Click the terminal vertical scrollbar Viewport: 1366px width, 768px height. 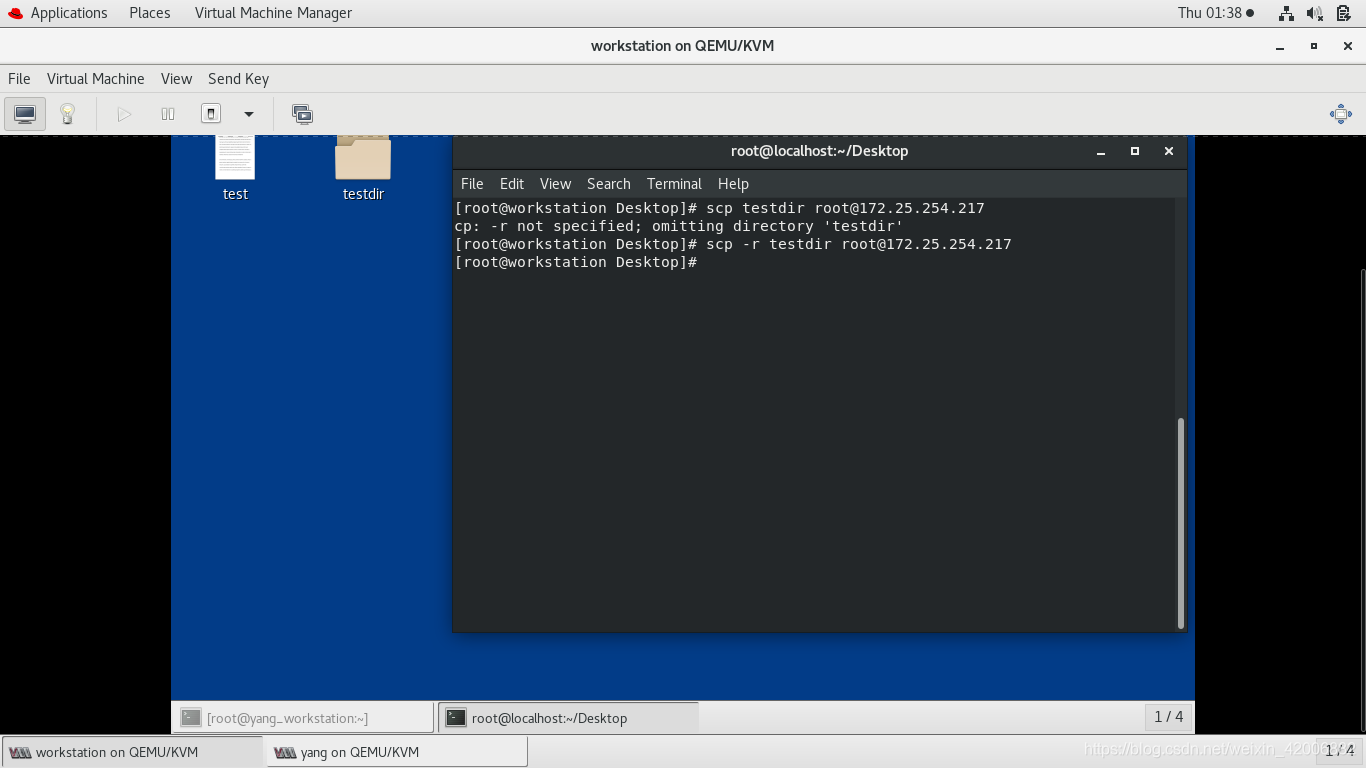(1181, 523)
